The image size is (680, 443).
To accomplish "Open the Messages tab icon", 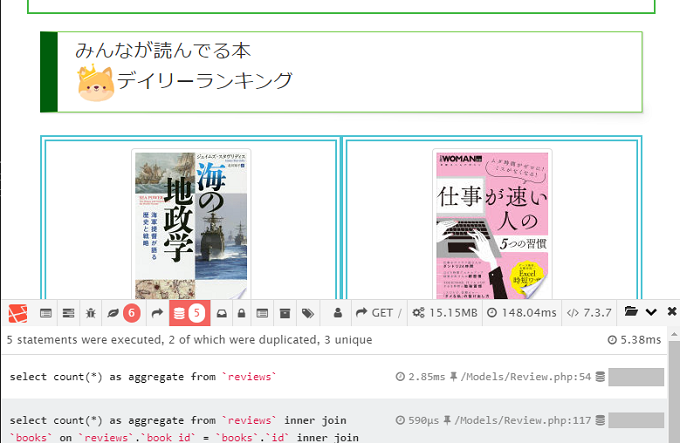I will pos(46,313).
